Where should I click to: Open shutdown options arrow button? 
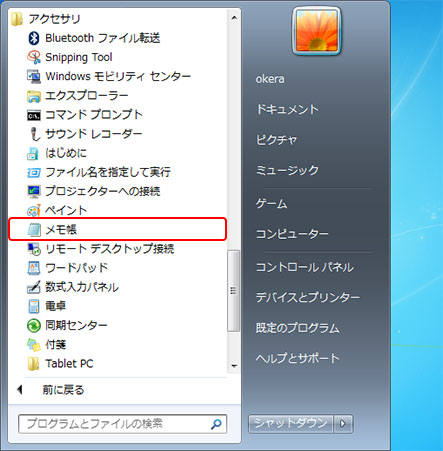coord(342,424)
